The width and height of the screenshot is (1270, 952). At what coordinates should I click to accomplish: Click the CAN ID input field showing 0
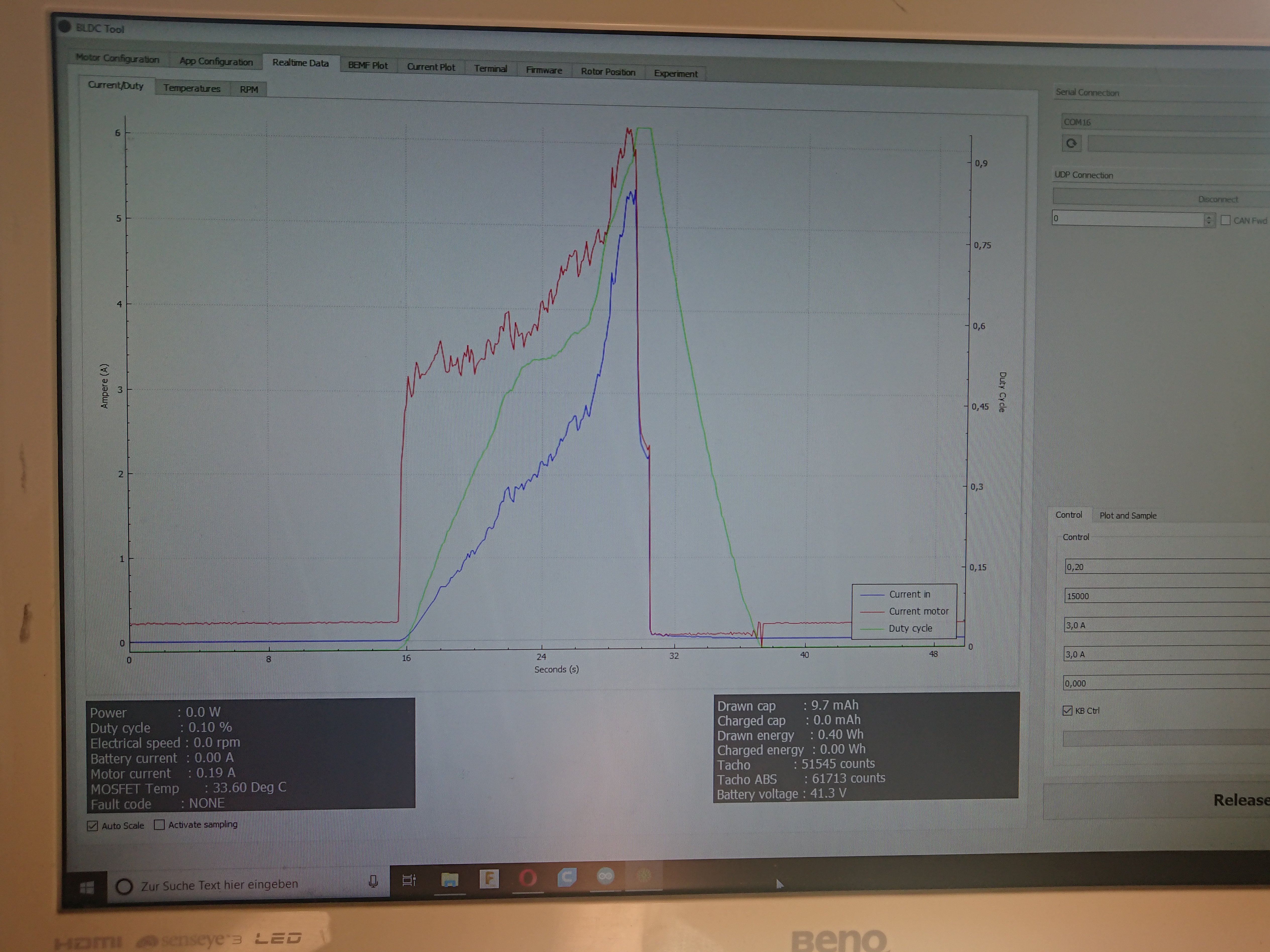click(x=1128, y=219)
